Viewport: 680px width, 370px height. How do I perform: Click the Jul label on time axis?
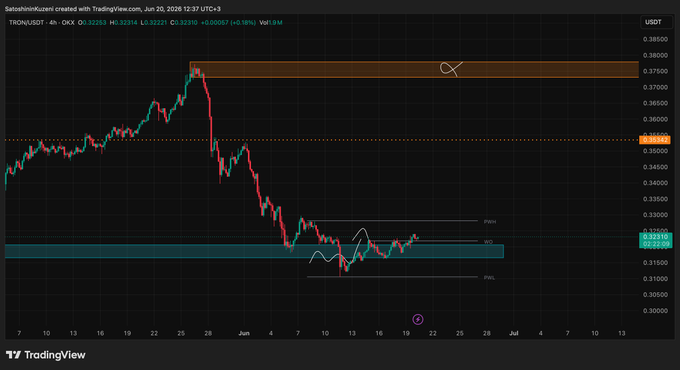coord(514,333)
